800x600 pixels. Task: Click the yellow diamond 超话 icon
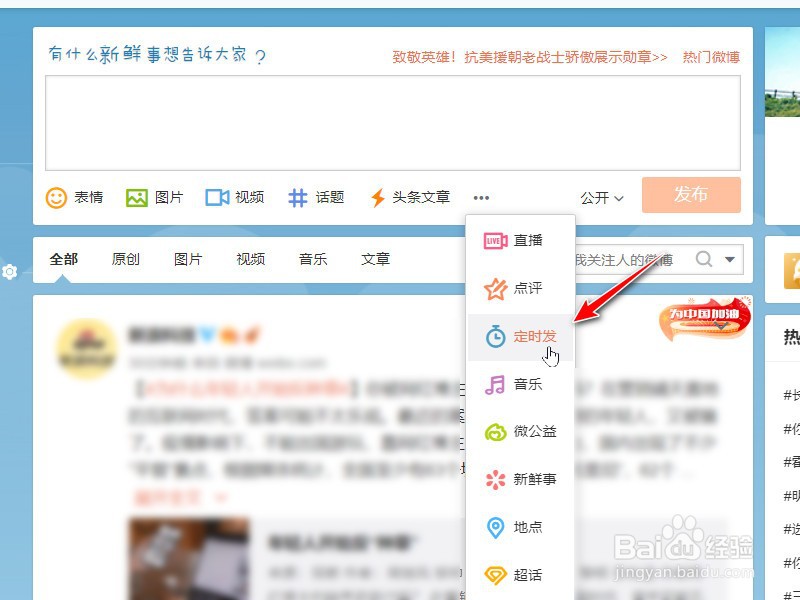(495, 576)
